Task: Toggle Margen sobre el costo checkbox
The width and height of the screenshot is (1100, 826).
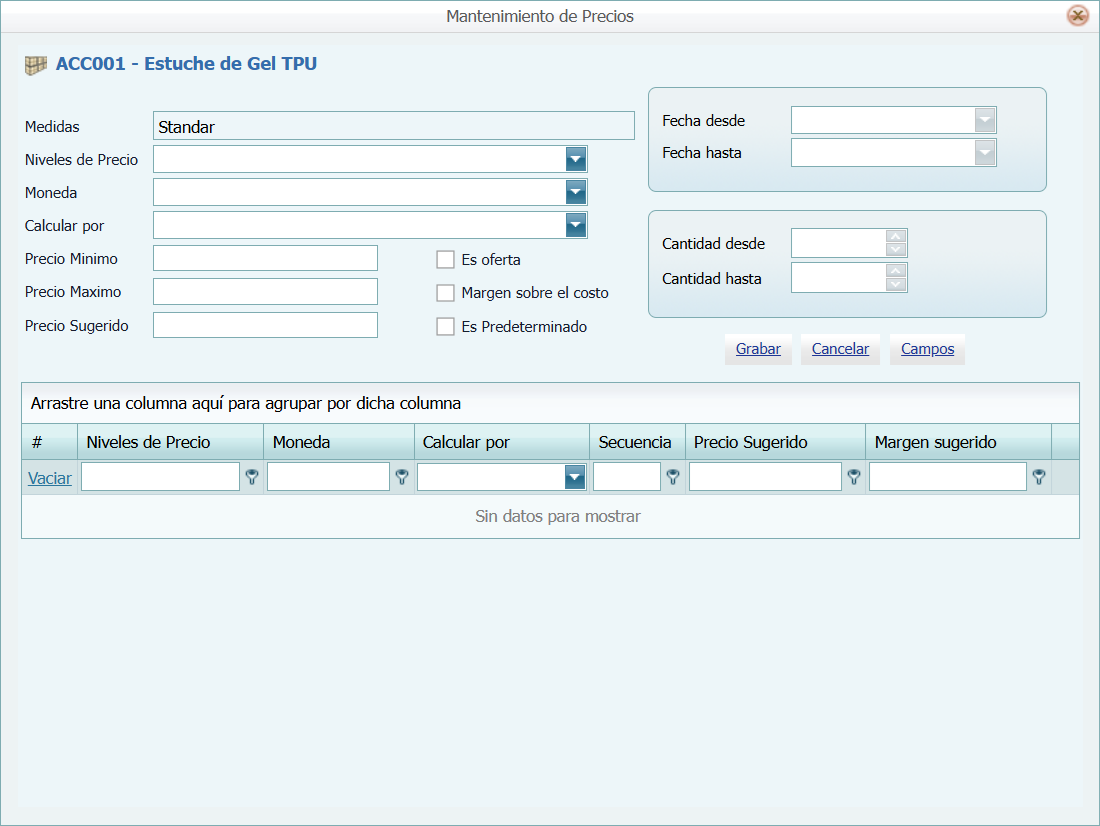Action: (x=446, y=293)
